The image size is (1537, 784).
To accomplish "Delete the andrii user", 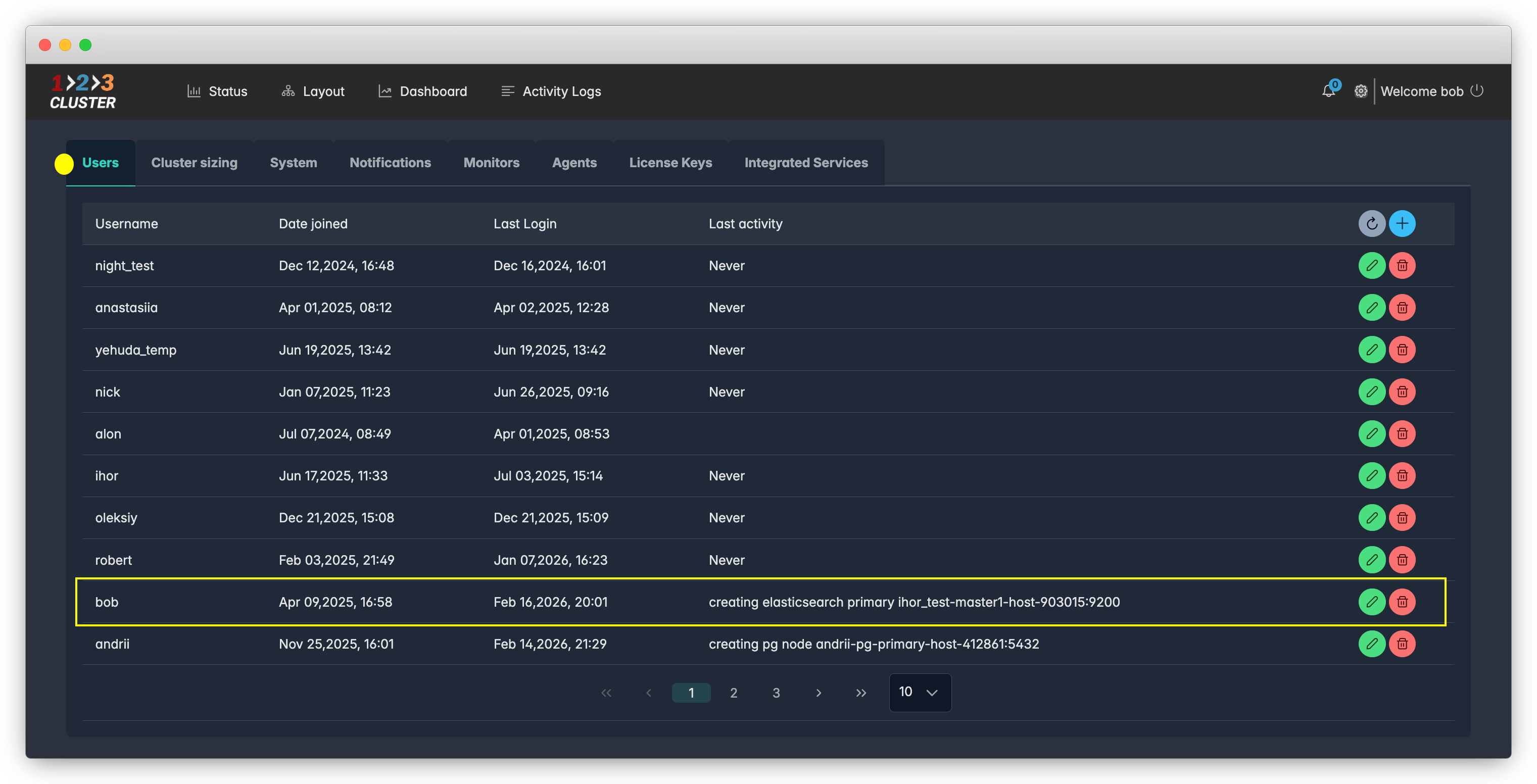I will coord(1402,644).
